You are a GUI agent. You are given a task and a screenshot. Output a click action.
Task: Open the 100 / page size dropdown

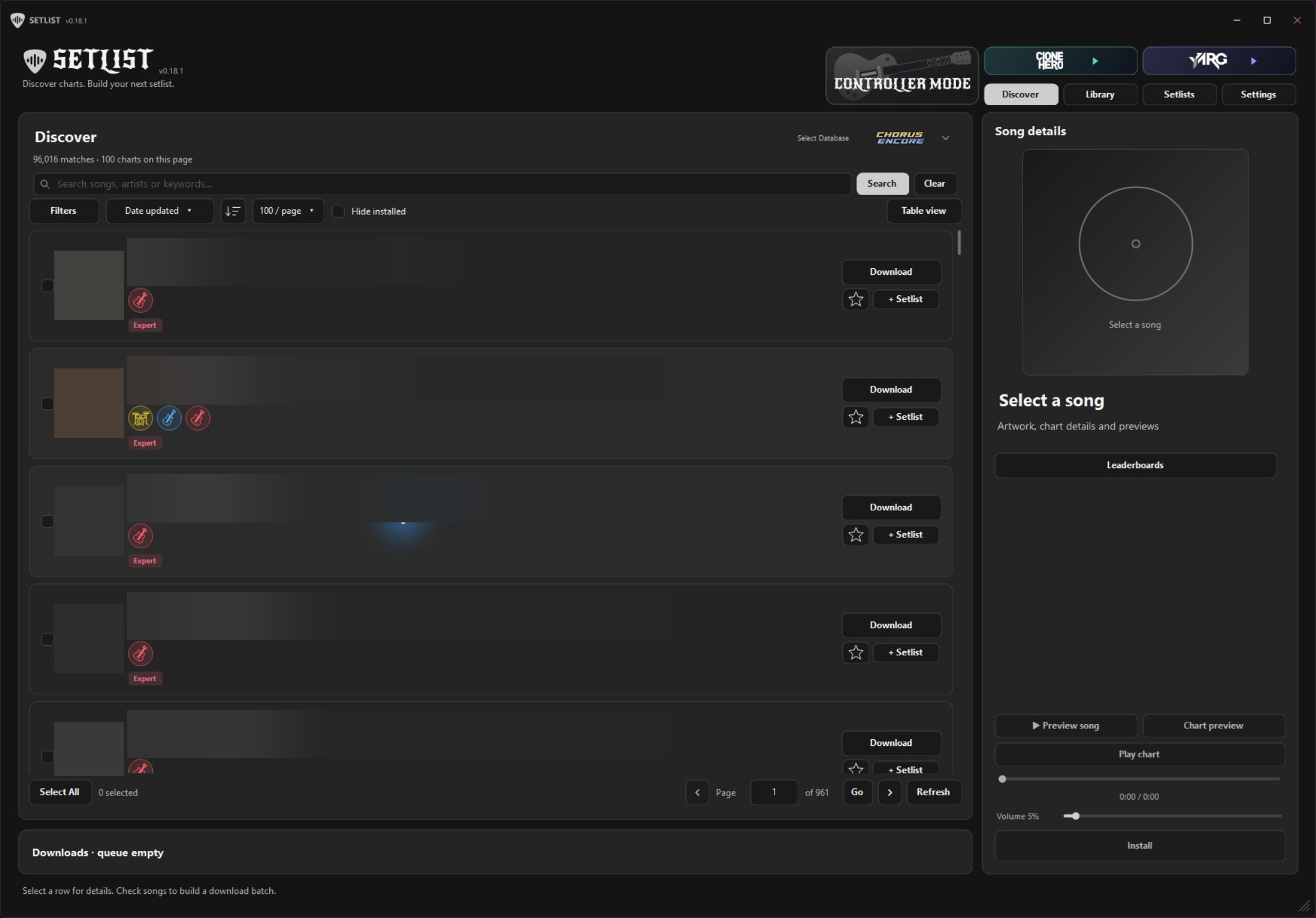tap(288, 211)
